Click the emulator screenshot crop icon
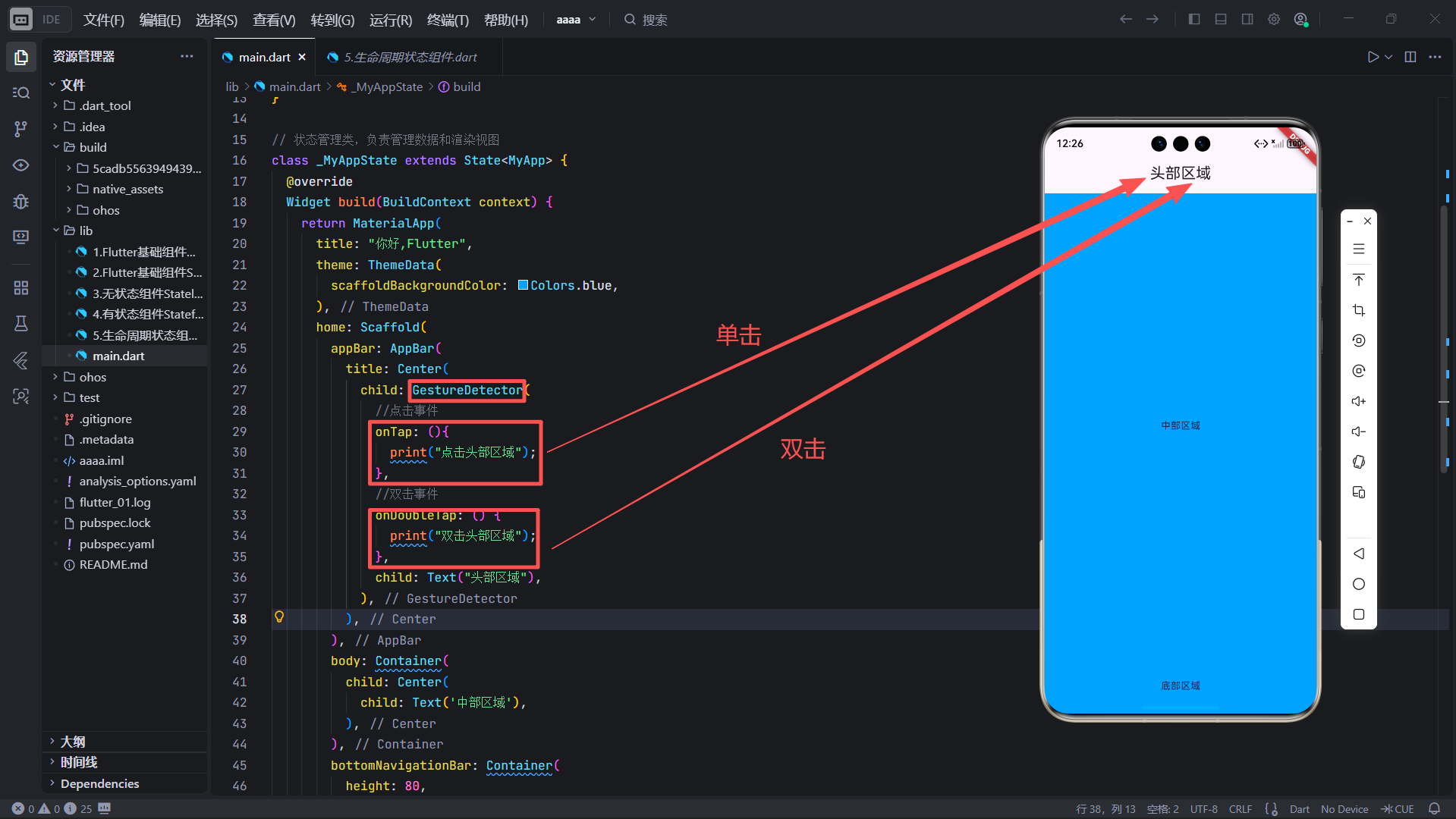This screenshot has width=1456, height=819. click(x=1358, y=310)
